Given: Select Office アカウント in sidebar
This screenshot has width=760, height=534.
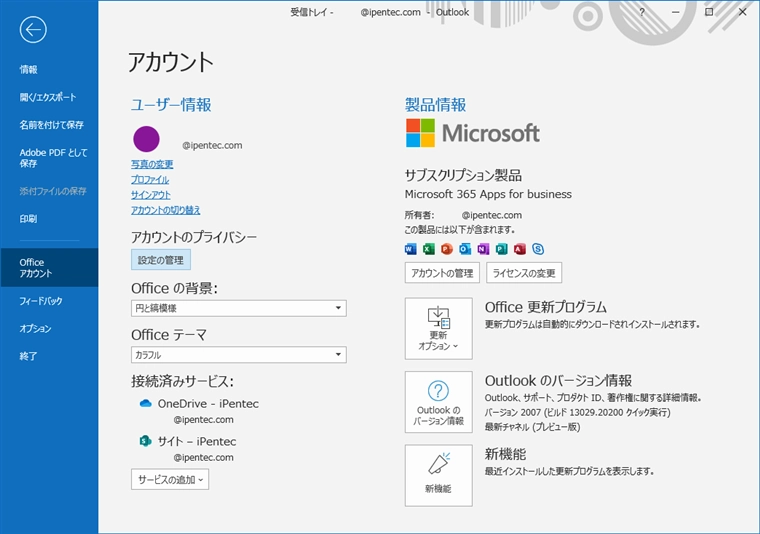Looking at the screenshot, I should pos(49,267).
